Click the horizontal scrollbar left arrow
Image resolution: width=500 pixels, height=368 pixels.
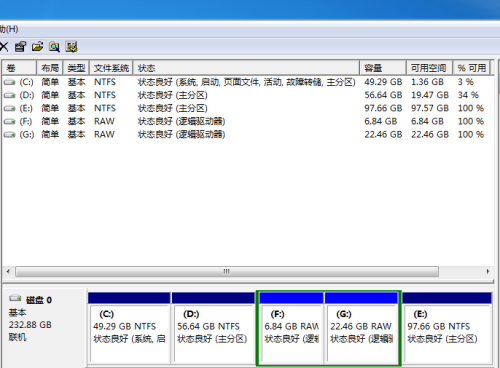[8, 271]
